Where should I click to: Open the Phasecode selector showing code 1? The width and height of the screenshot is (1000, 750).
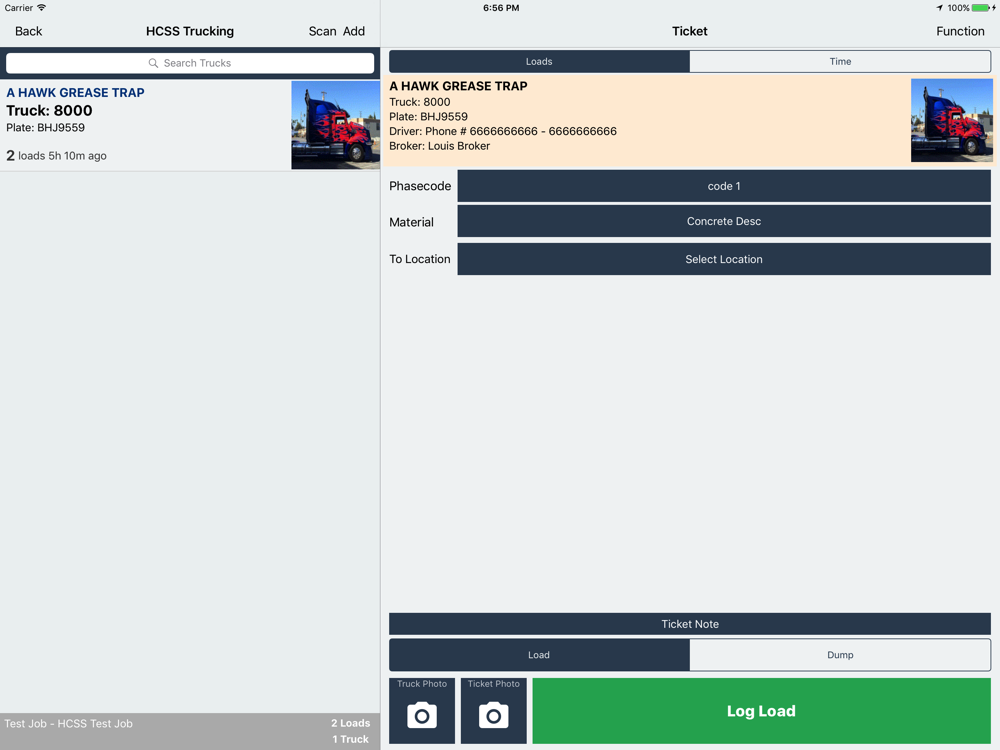[724, 186]
